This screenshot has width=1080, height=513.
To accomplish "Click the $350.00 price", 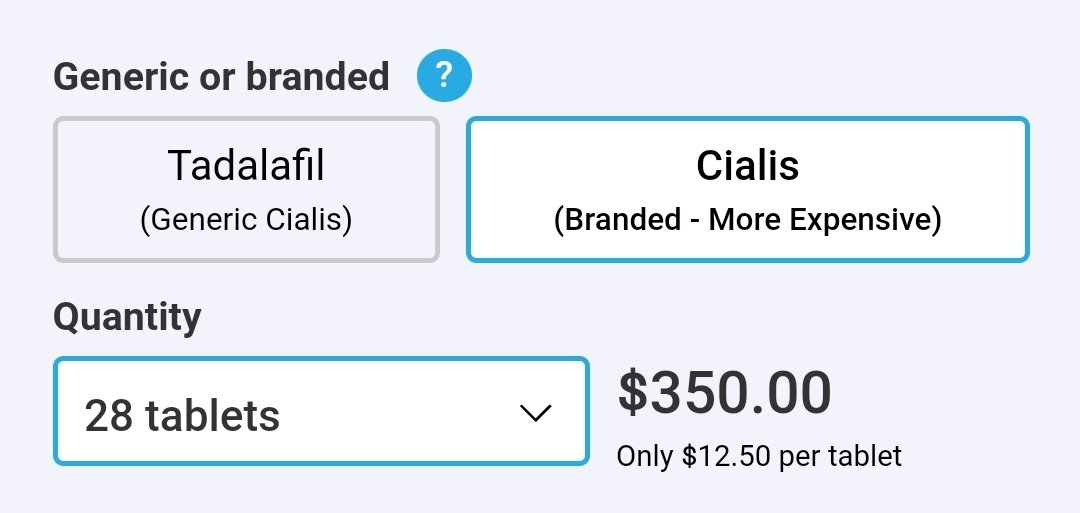I will tap(725, 392).
